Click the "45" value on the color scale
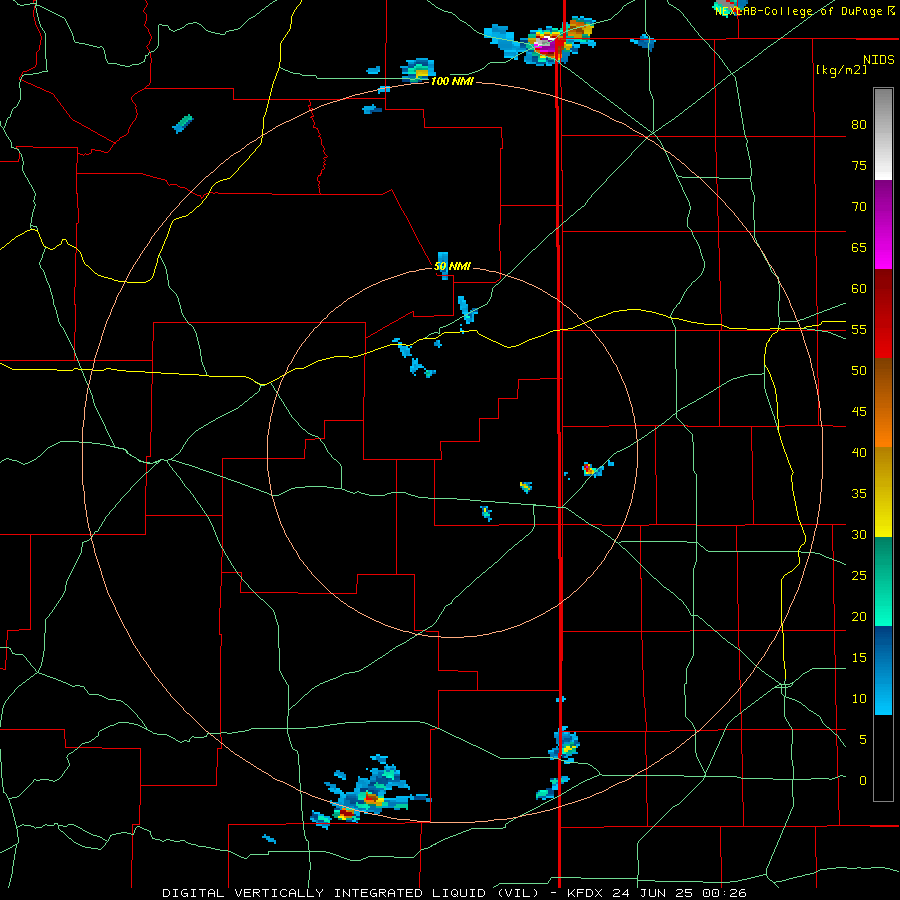 pyautogui.click(x=859, y=412)
